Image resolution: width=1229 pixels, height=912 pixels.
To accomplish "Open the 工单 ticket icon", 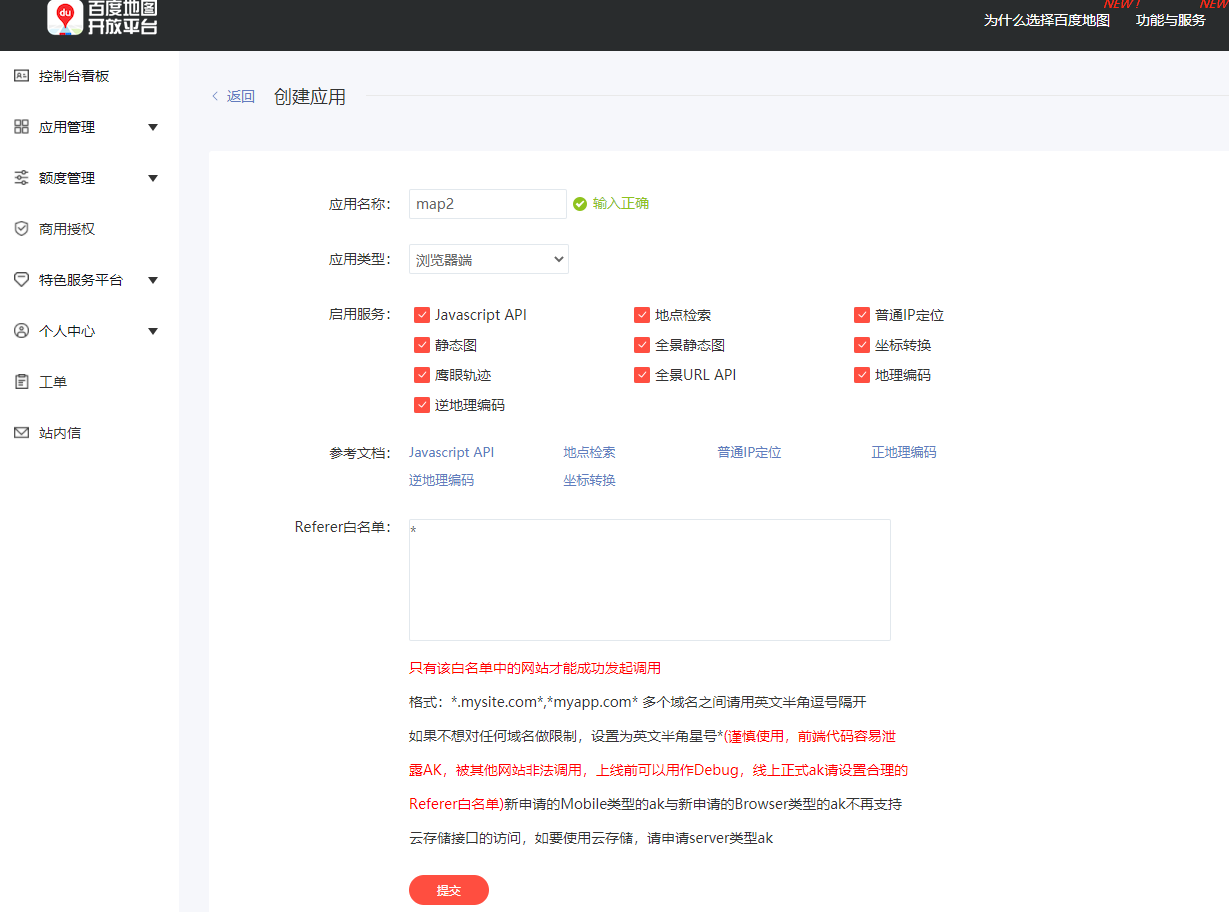I will point(21,381).
